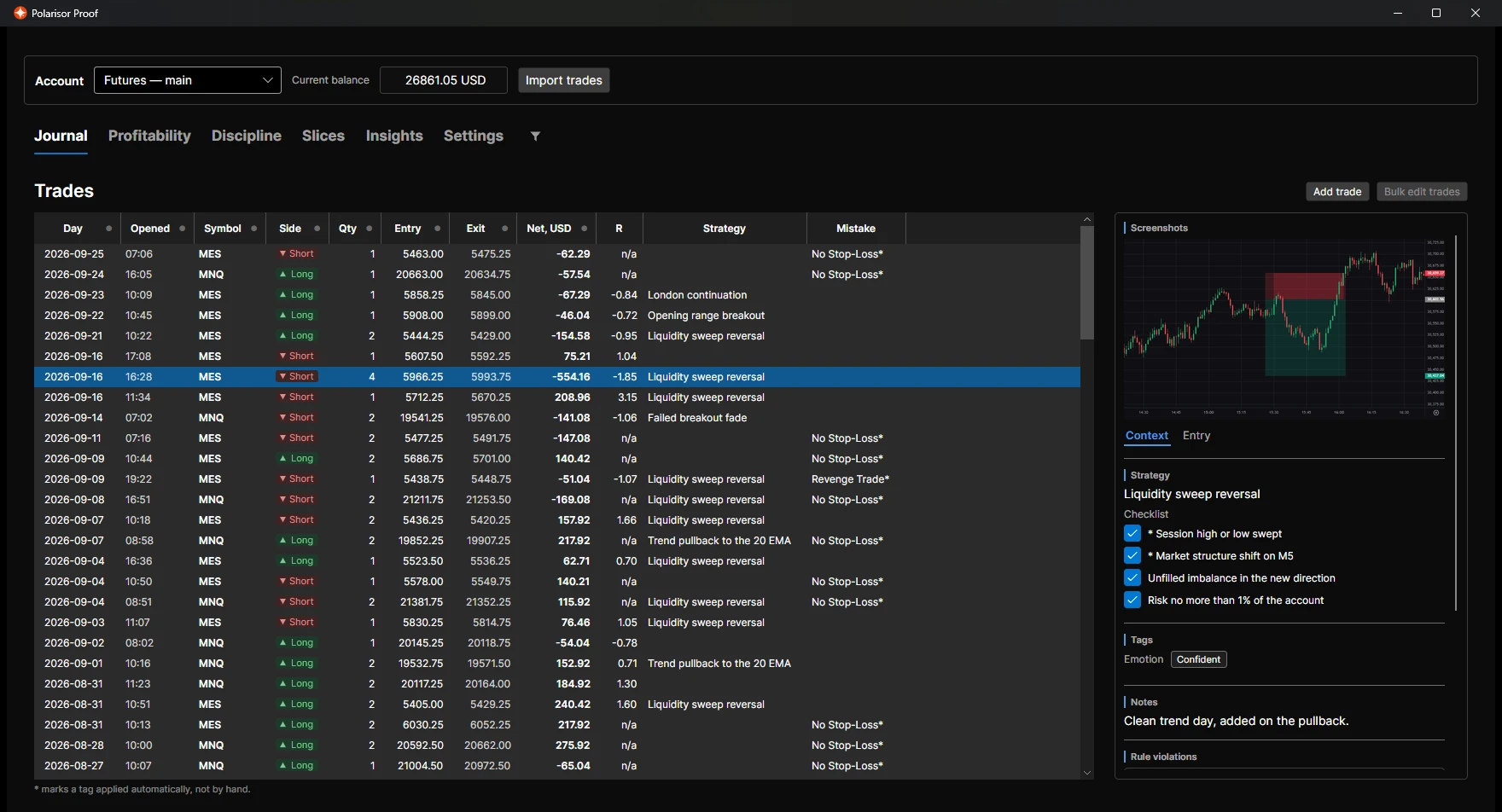
Task: Open the trade filter funnel icon
Action: 535,136
